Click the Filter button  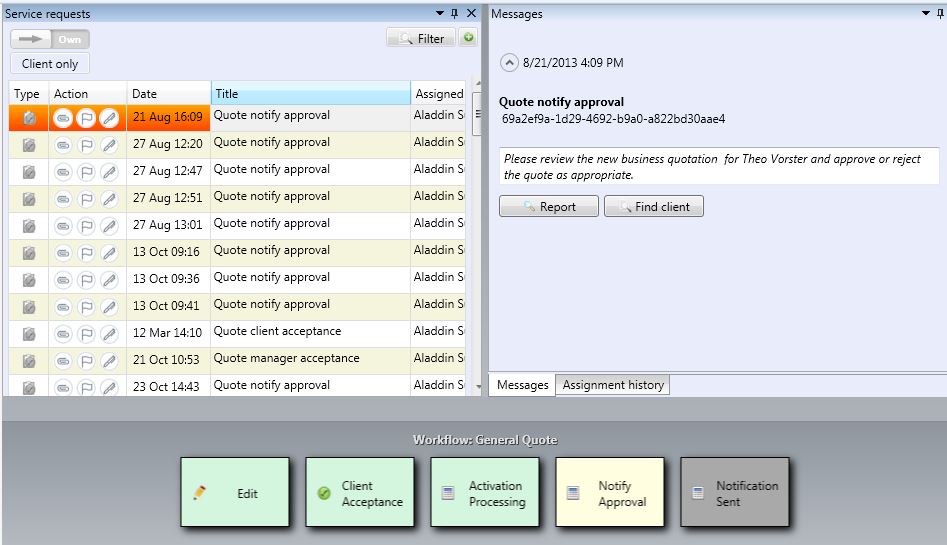pyautogui.click(x=421, y=38)
